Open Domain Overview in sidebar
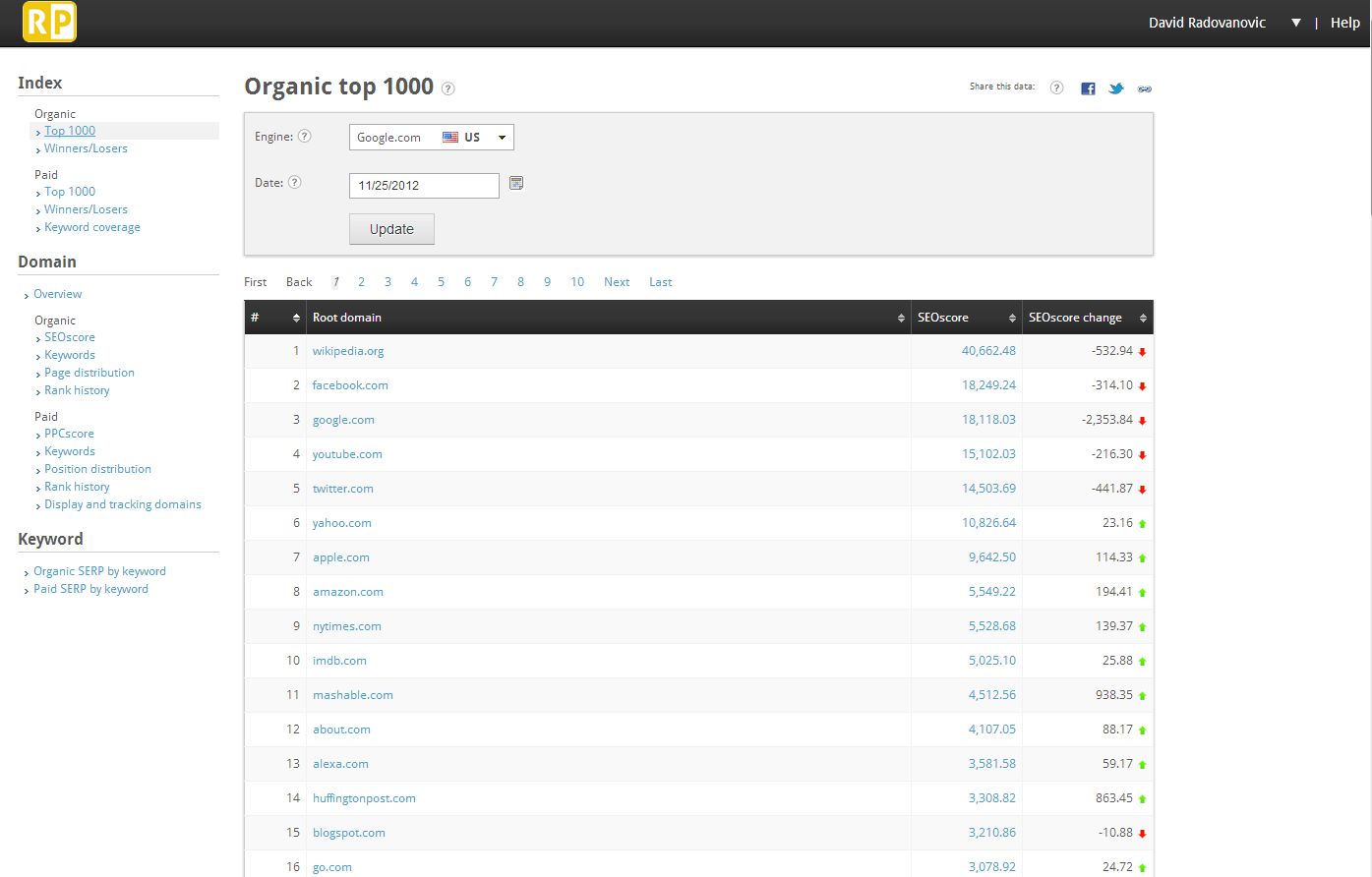This screenshot has height=877, width=1372. coord(58,294)
